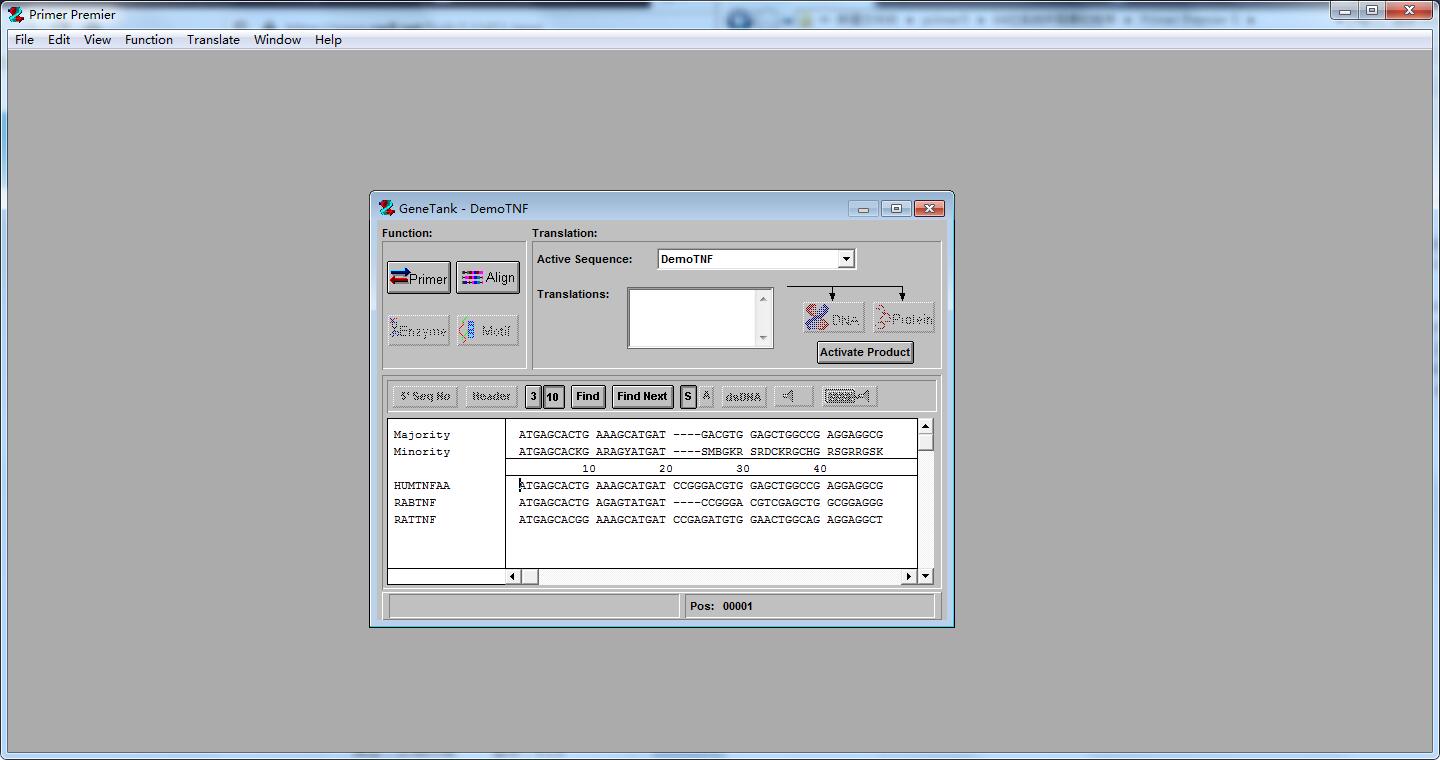Open the Primer design function
Viewport: 1440px width, 760px height.
coord(418,278)
